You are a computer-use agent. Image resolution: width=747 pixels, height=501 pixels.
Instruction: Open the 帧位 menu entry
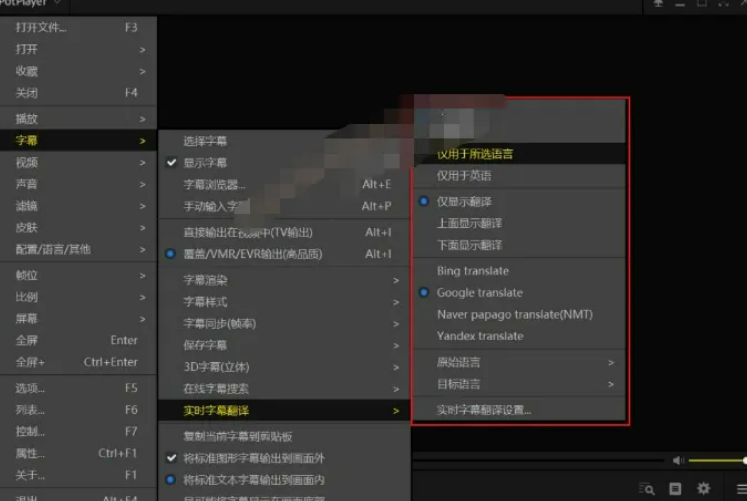coord(78,276)
